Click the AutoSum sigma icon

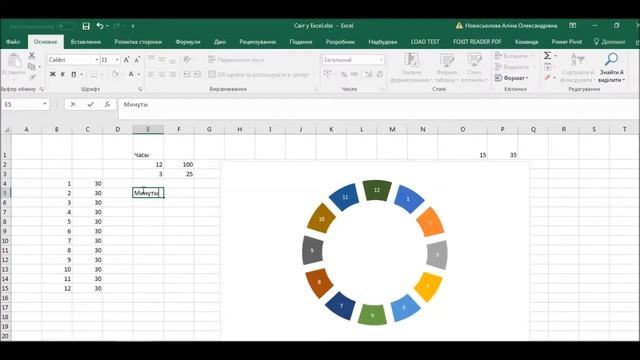click(548, 56)
